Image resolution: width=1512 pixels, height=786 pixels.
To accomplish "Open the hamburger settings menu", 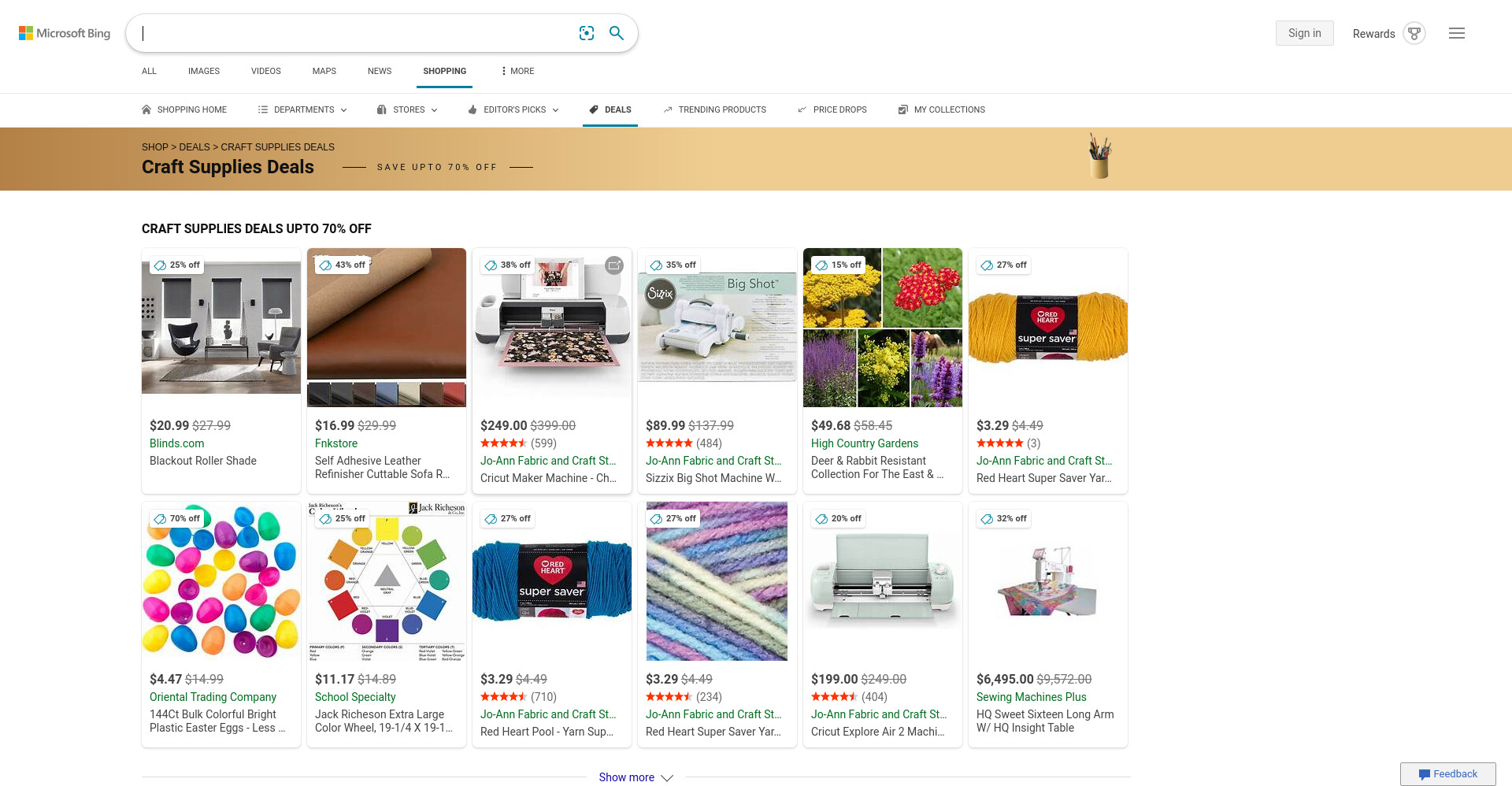I will 1457,33.
